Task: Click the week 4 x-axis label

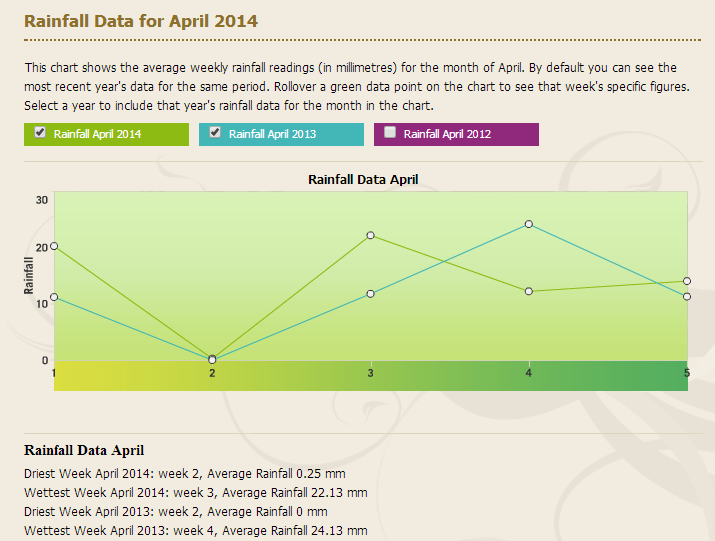Action: (x=528, y=373)
